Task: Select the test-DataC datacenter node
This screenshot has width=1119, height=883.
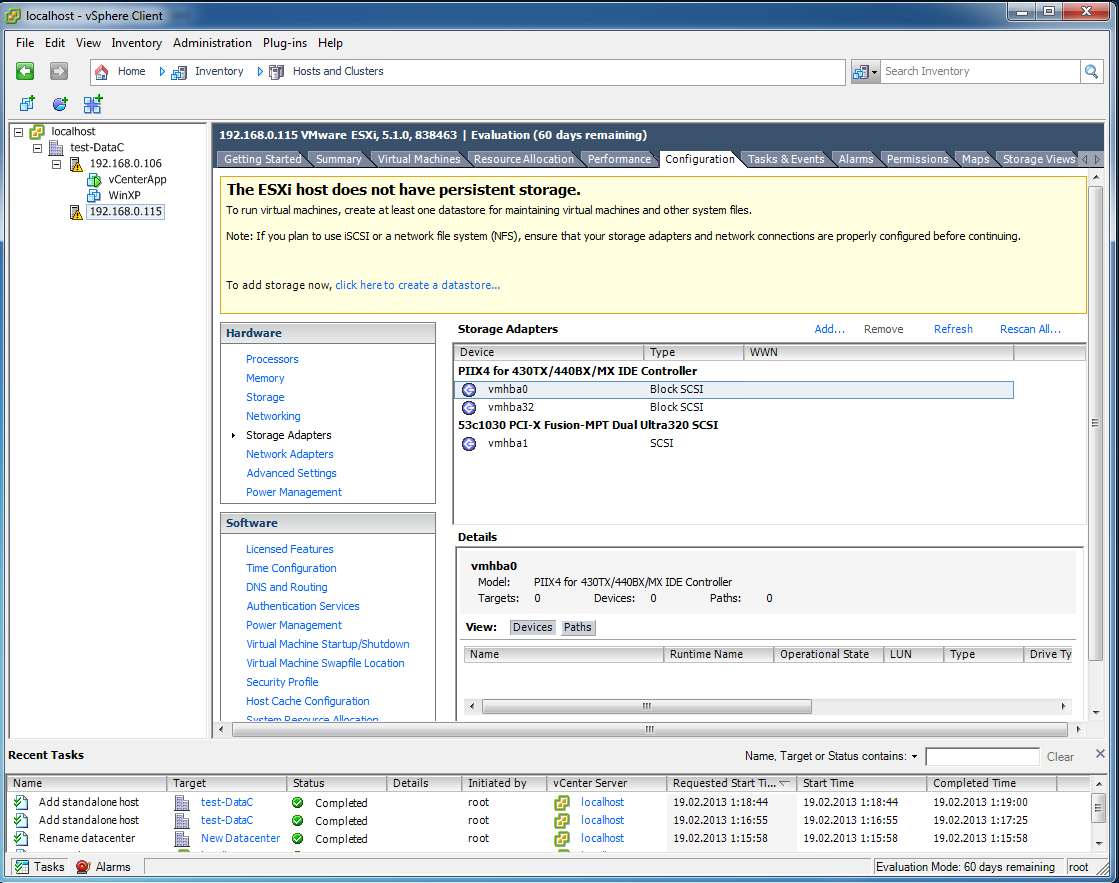Action: pos(96,147)
